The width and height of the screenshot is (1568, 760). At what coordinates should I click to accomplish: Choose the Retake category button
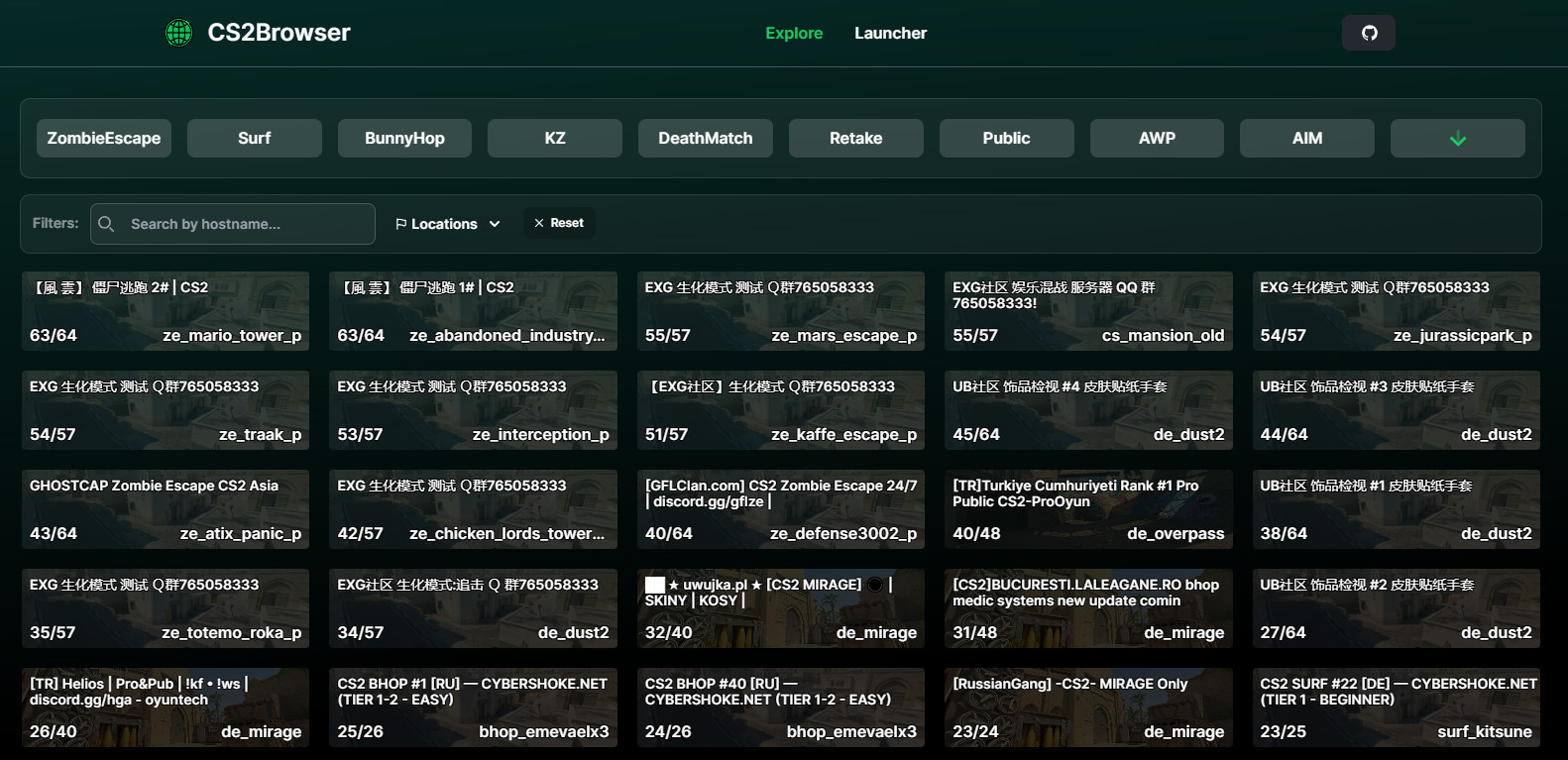[x=855, y=139]
